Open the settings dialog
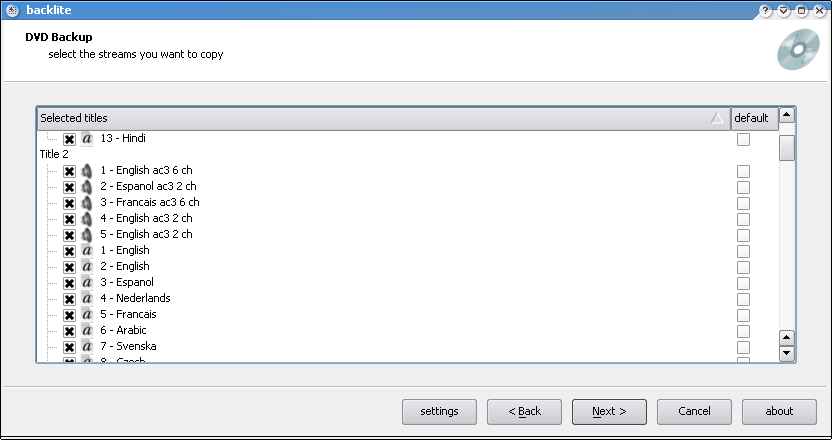Viewport: 832px width, 440px height. (439, 411)
